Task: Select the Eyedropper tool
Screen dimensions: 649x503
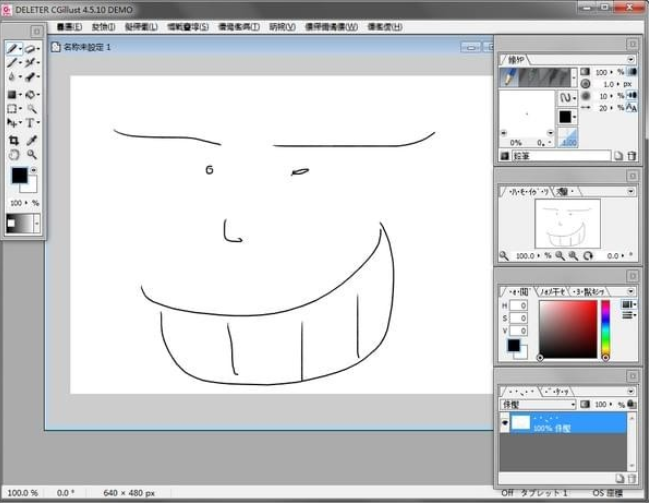Action: tap(31, 141)
